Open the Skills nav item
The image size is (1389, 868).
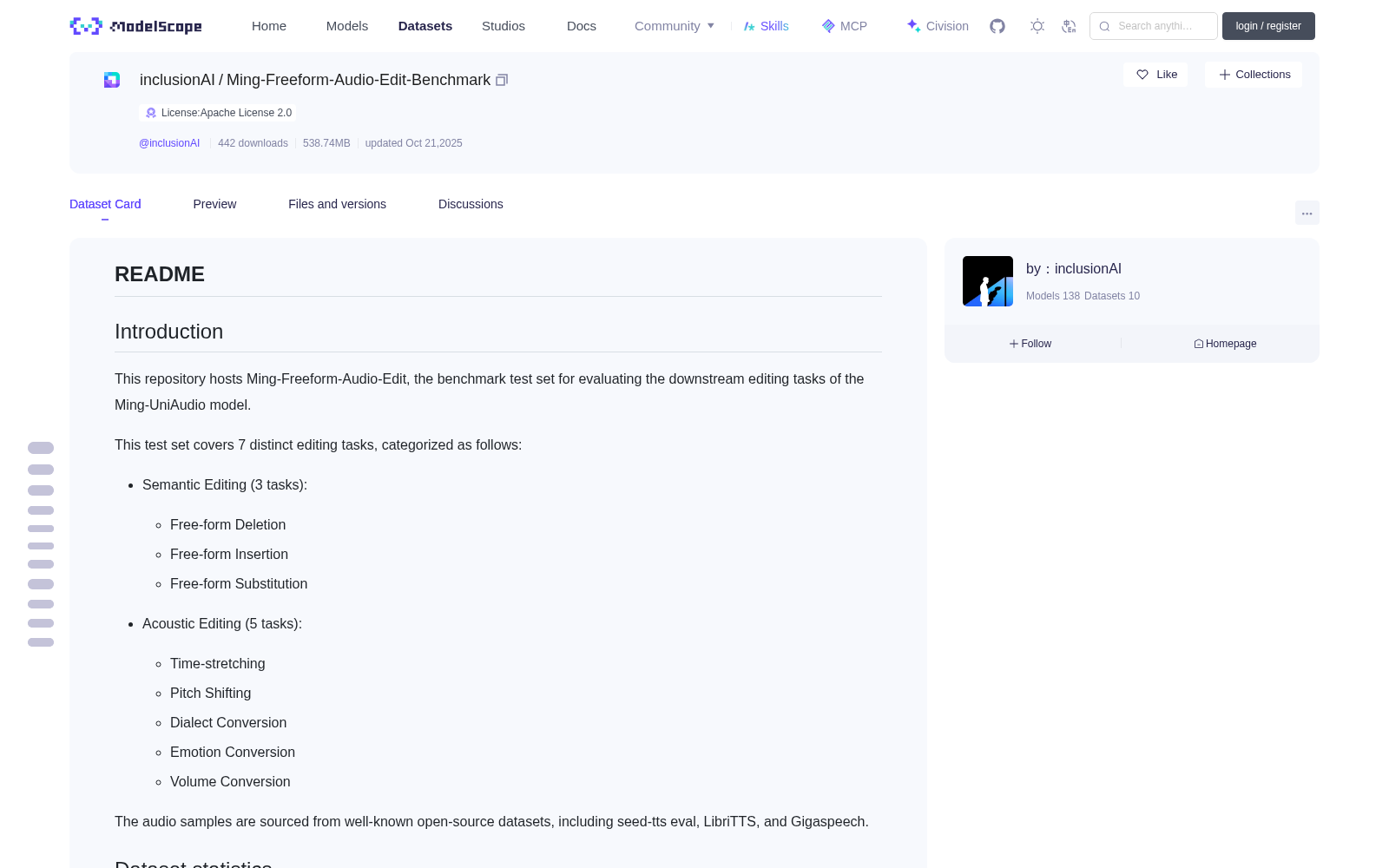click(766, 26)
